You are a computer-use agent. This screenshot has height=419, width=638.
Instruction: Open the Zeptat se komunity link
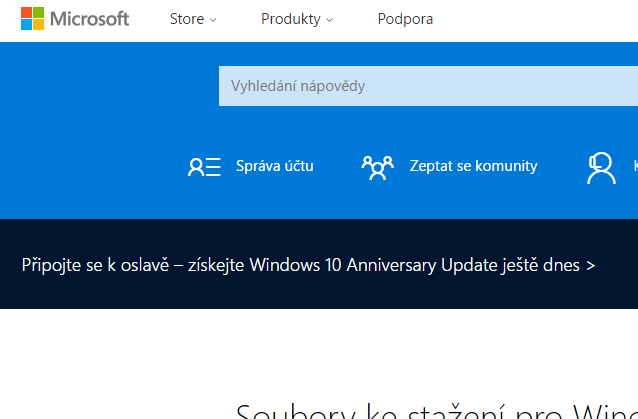(x=473, y=166)
